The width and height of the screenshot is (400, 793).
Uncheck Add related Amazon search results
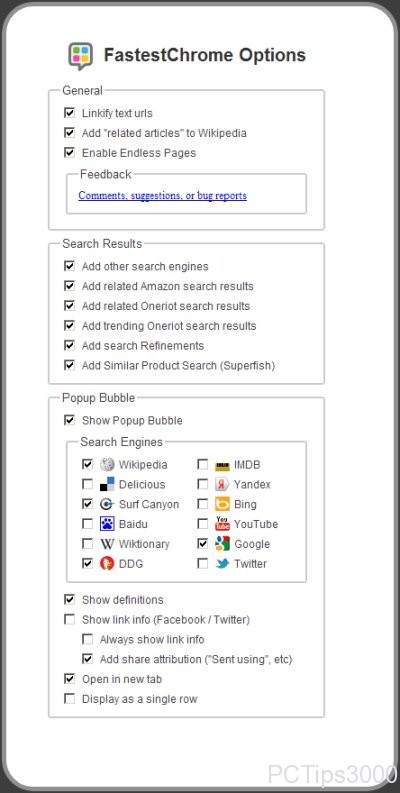point(69,286)
